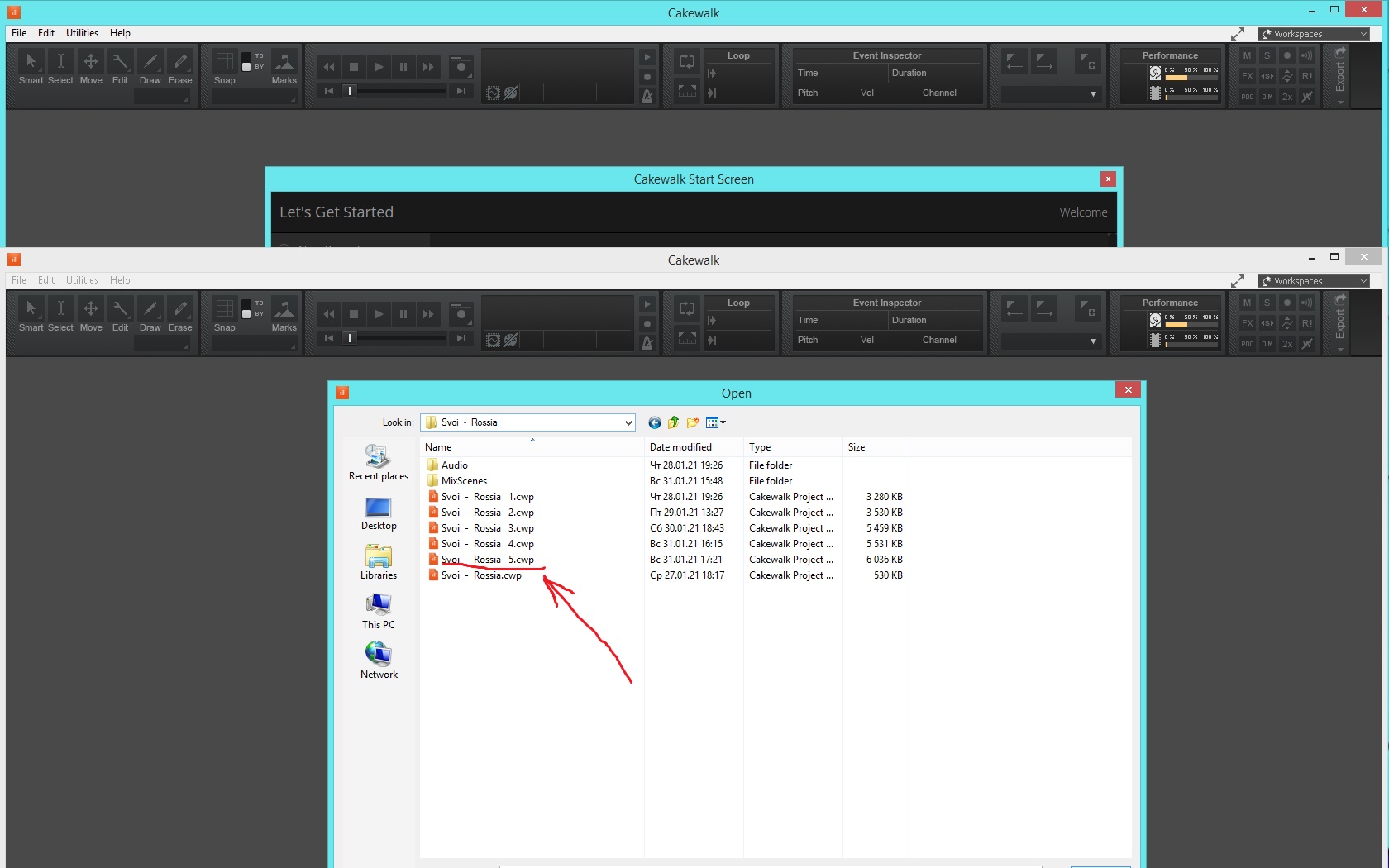This screenshot has height=868, width=1389.
Task: Expand the Export module arrow in the Start Screen window
Action: point(1340,103)
